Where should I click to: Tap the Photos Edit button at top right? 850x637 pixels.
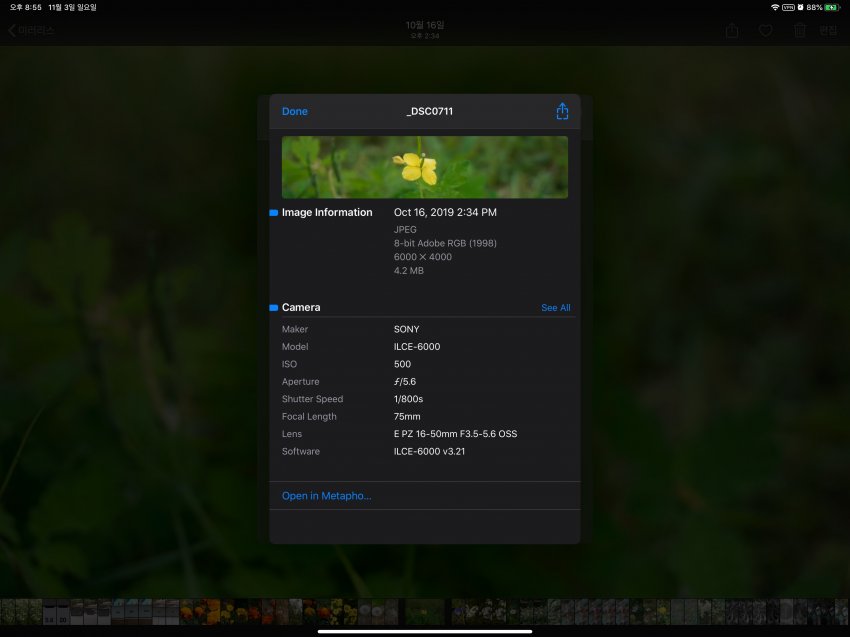click(x=828, y=30)
